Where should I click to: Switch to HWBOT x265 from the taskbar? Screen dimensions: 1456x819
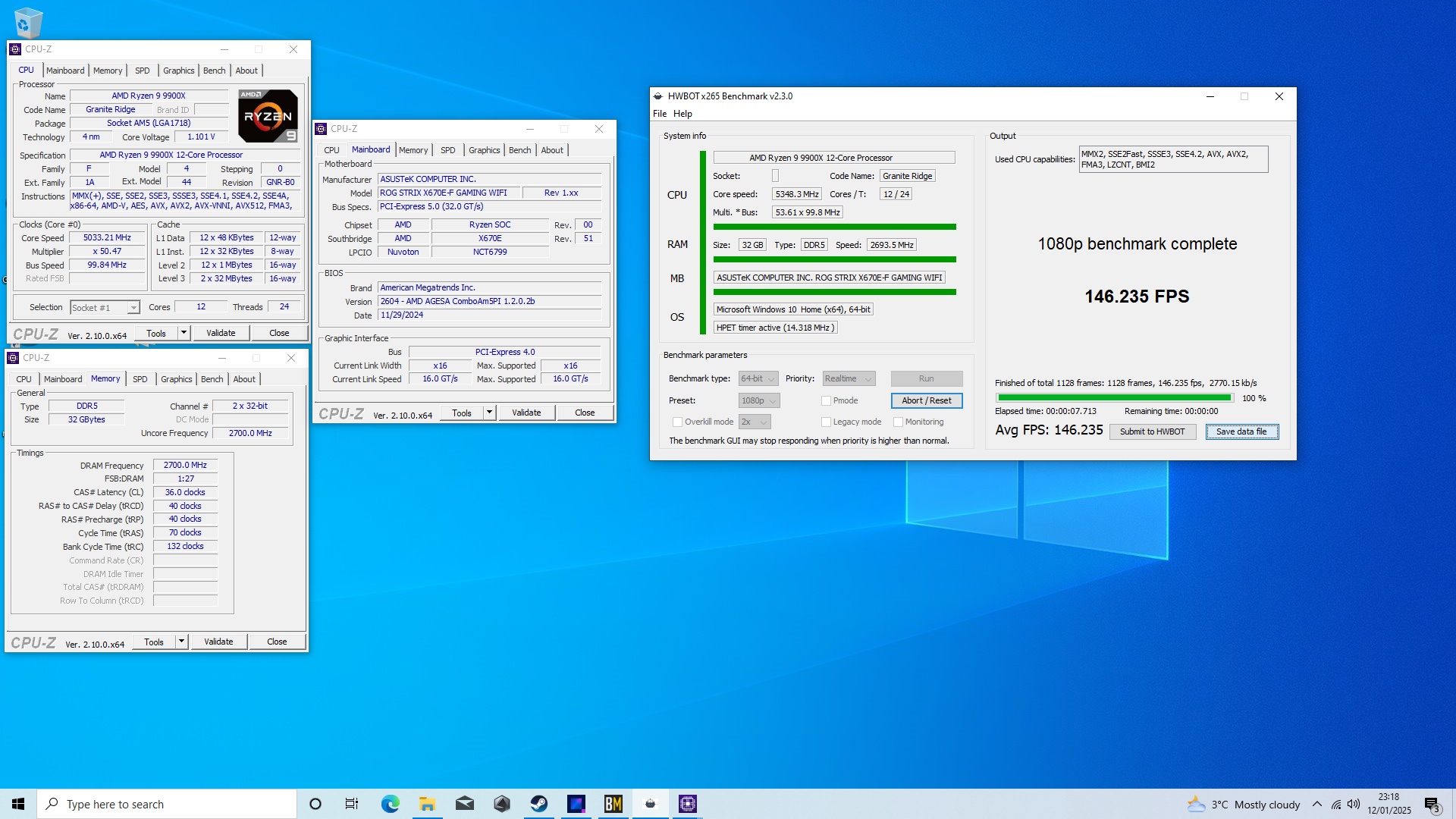(x=650, y=804)
